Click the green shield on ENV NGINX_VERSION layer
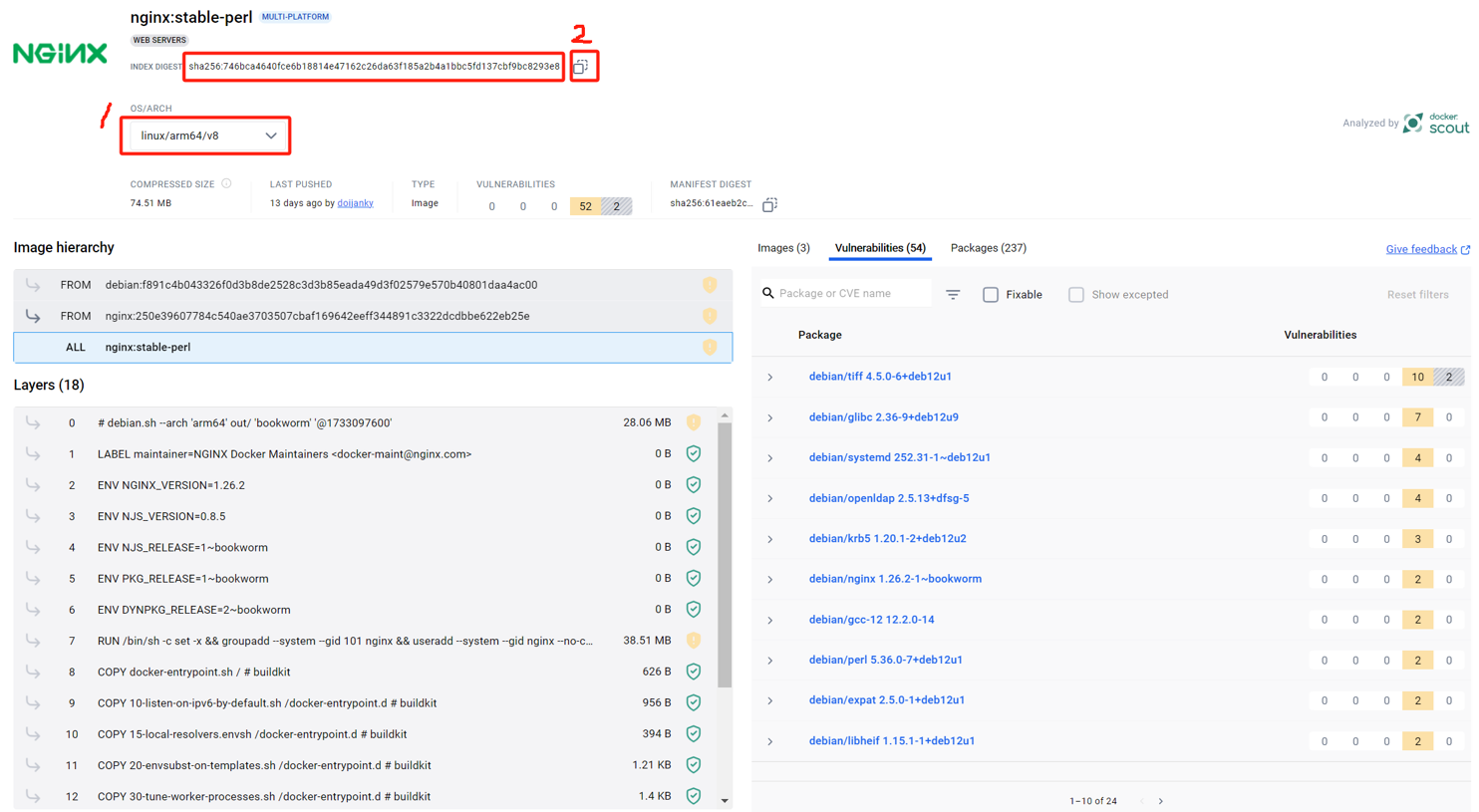Viewport: 1479px width, 812px height. point(694,485)
